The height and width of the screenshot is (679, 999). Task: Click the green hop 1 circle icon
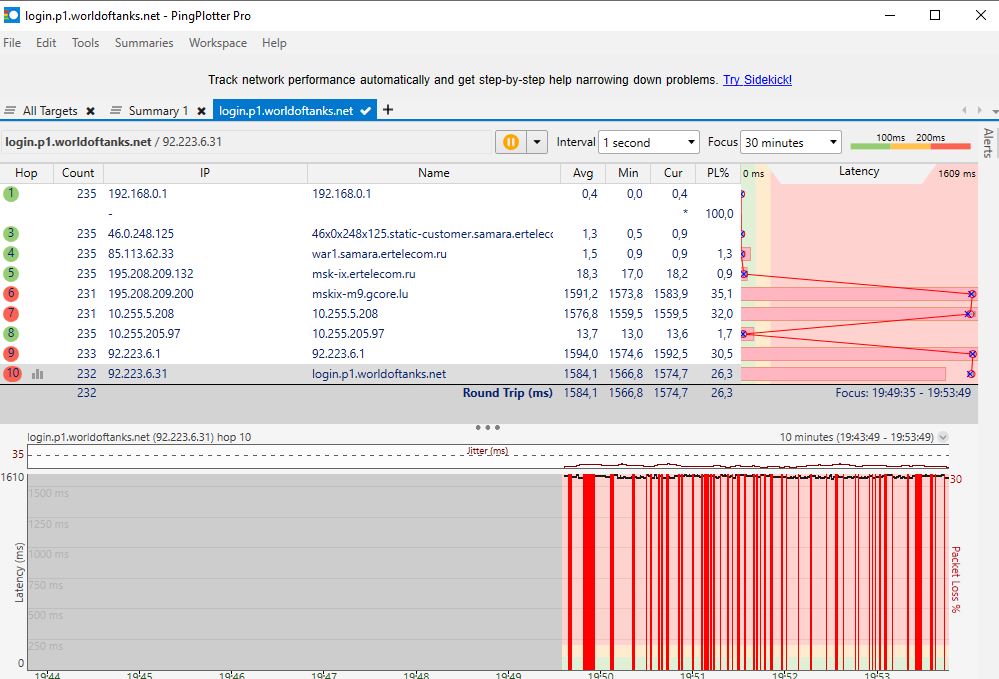pyautogui.click(x=11, y=194)
